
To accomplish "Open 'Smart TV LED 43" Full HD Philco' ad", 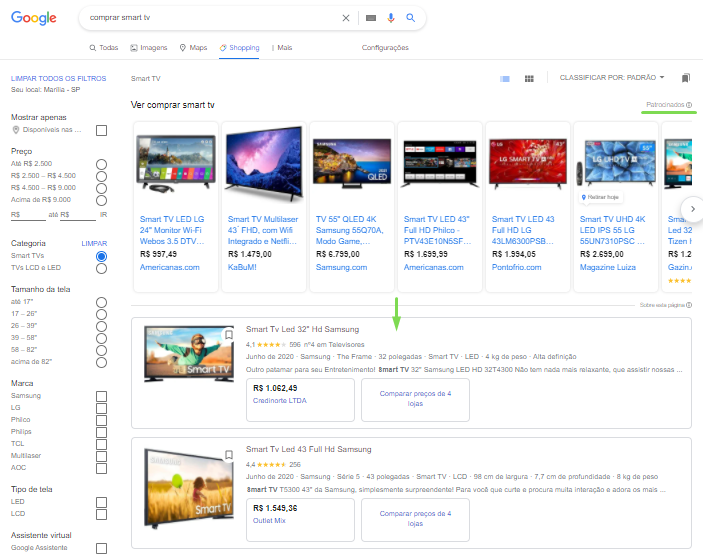I will pos(438,230).
